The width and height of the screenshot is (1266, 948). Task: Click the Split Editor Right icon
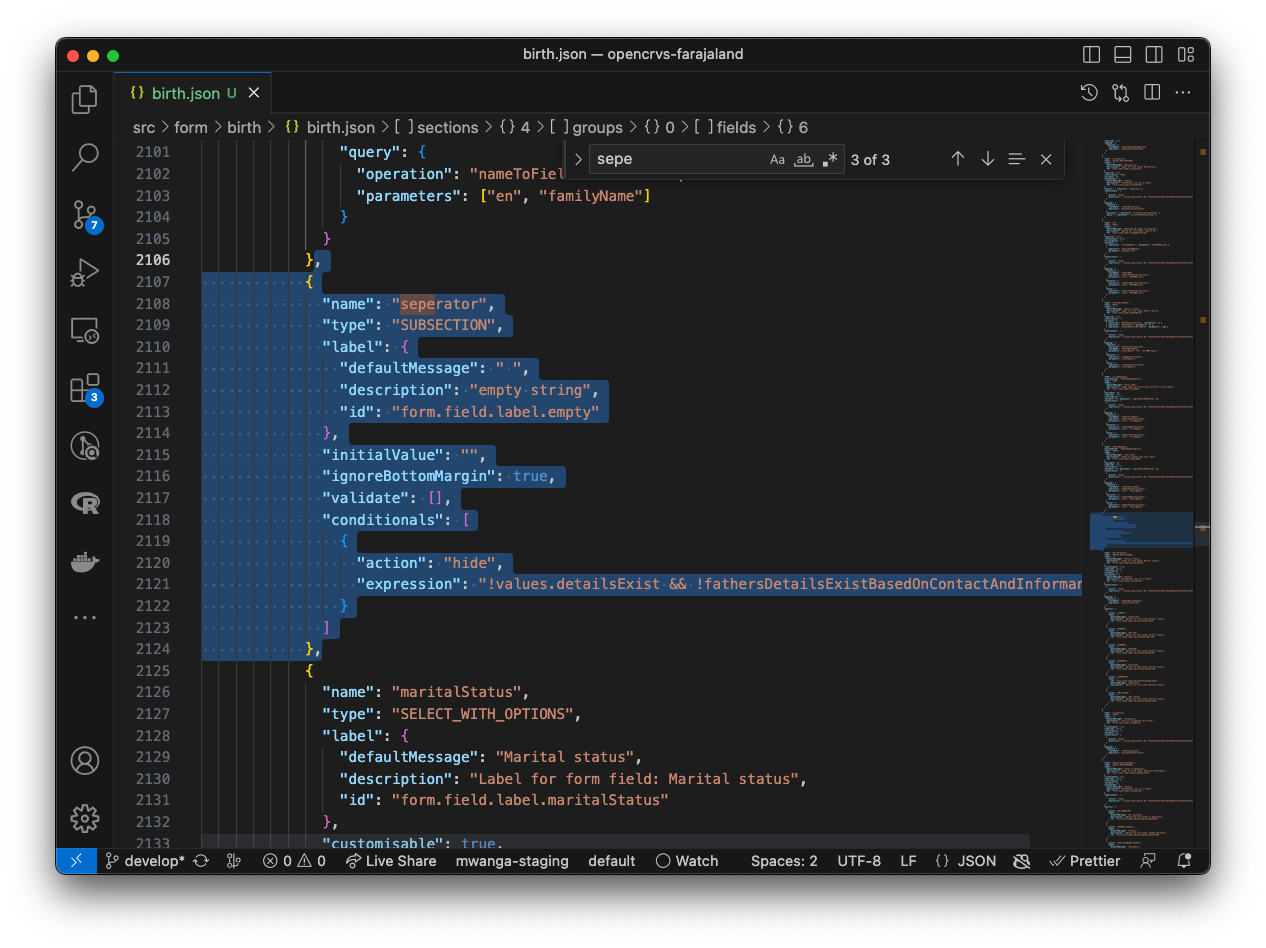tap(1152, 92)
